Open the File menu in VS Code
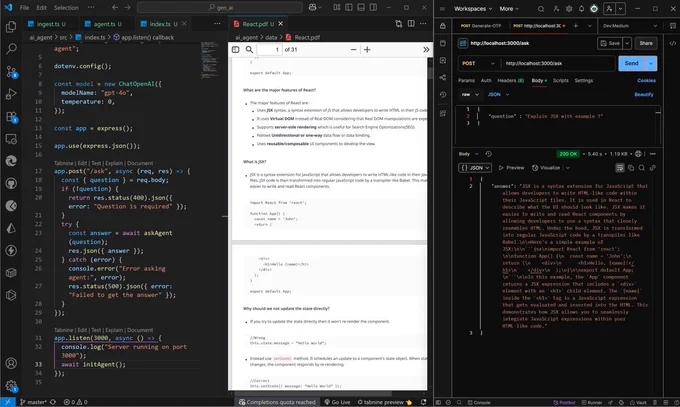The image size is (680, 407). point(24,7)
